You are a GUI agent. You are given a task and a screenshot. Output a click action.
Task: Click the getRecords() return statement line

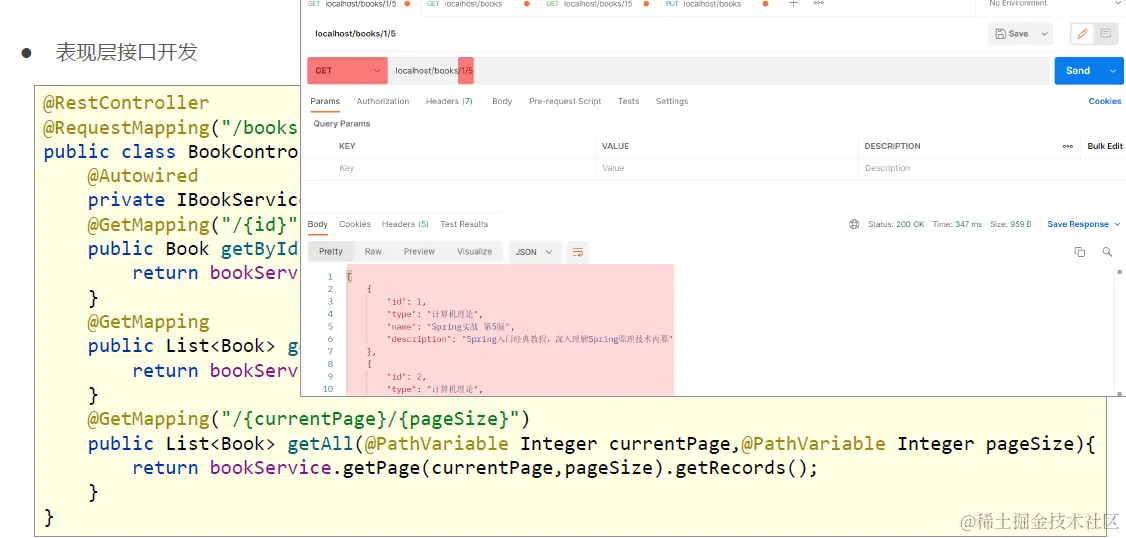(x=475, y=468)
